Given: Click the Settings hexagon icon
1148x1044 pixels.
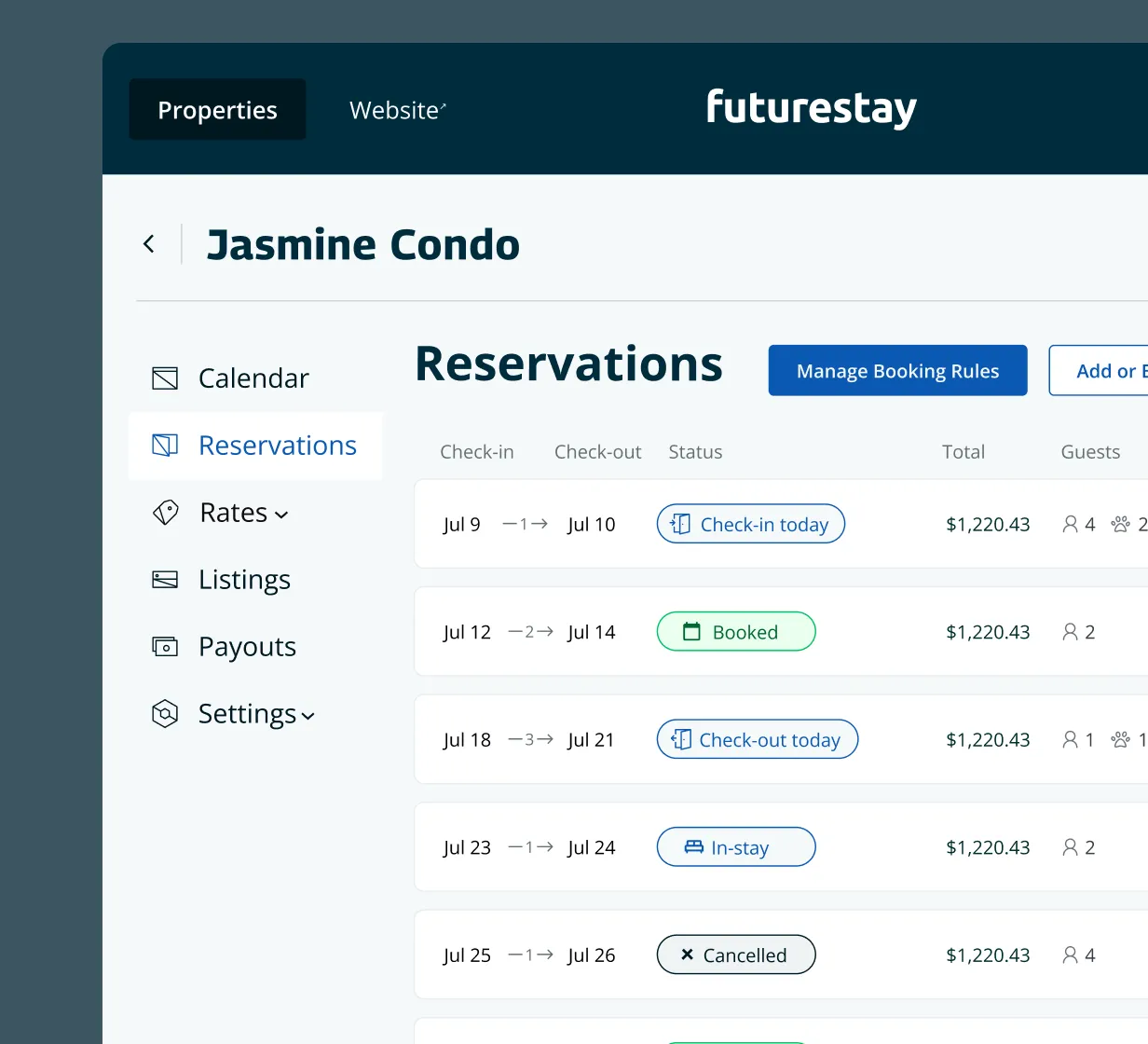Looking at the screenshot, I should coord(165,714).
